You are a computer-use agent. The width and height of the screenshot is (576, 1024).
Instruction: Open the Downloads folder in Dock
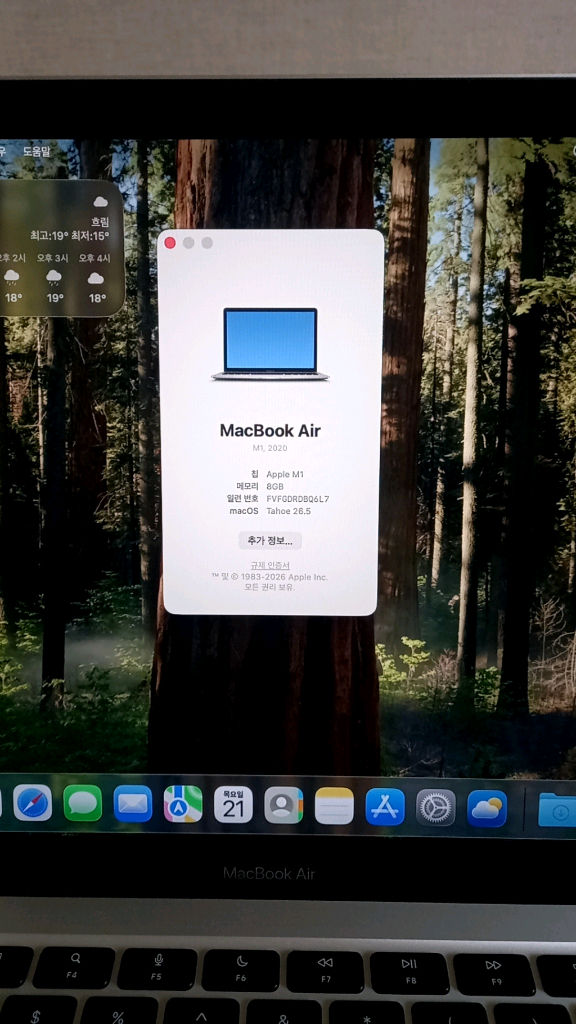(558, 810)
